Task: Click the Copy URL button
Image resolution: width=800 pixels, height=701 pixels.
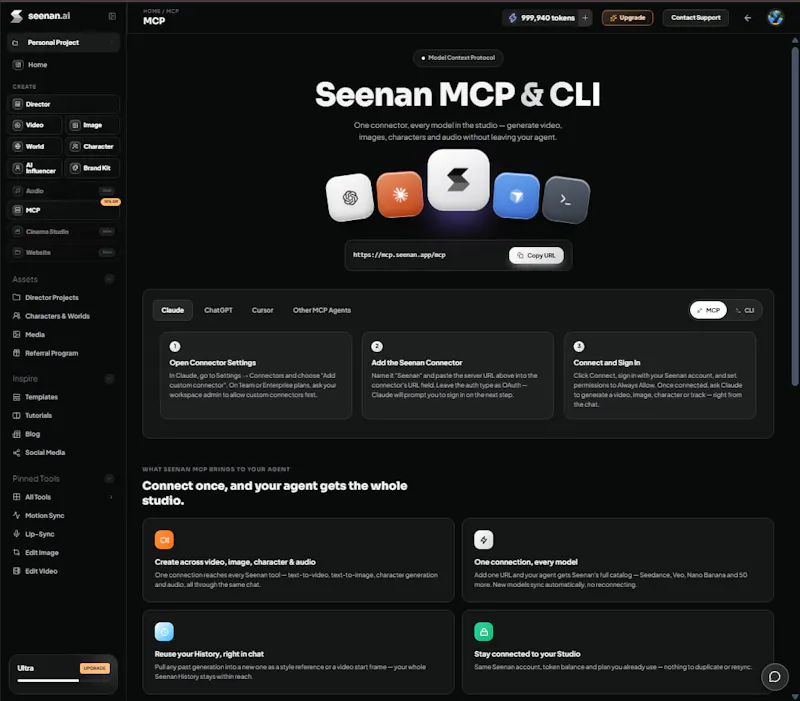Action: [x=536, y=255]
